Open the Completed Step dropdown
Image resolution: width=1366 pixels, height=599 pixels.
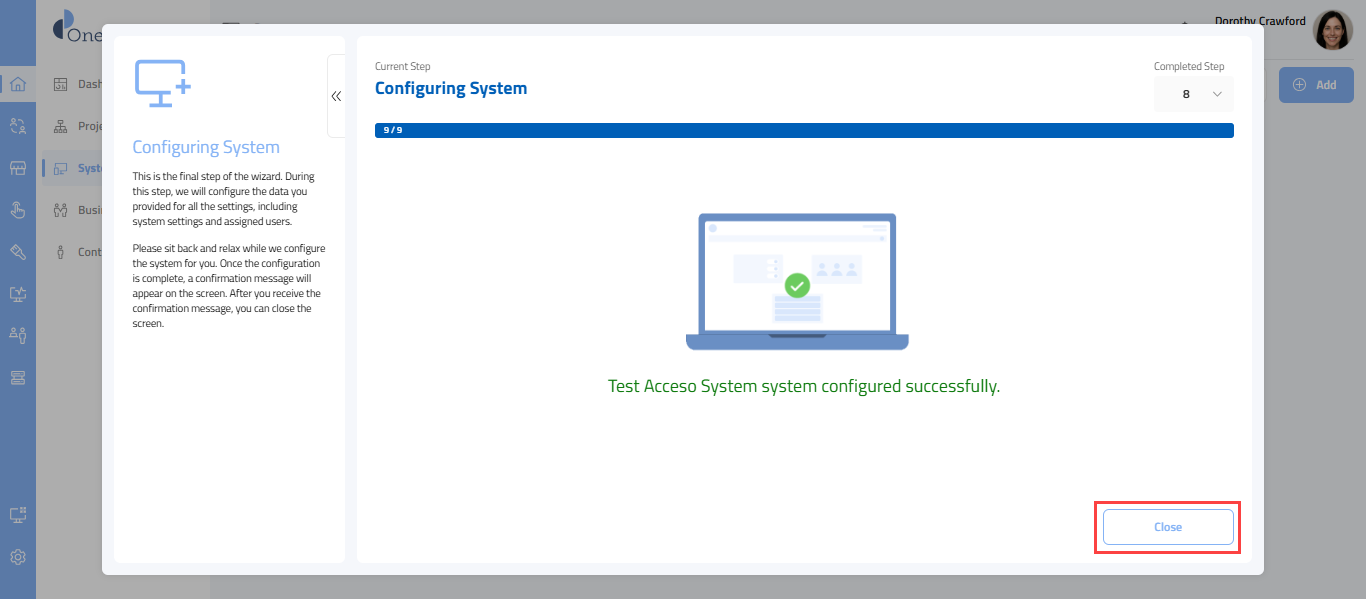coord(1194,94)
